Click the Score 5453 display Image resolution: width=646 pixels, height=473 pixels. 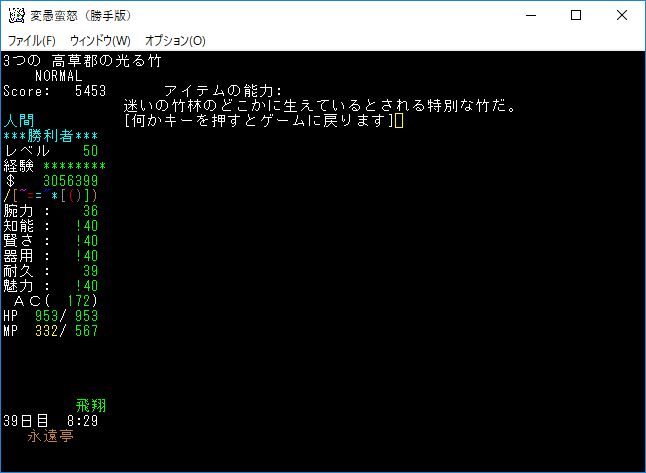(55, 91)
